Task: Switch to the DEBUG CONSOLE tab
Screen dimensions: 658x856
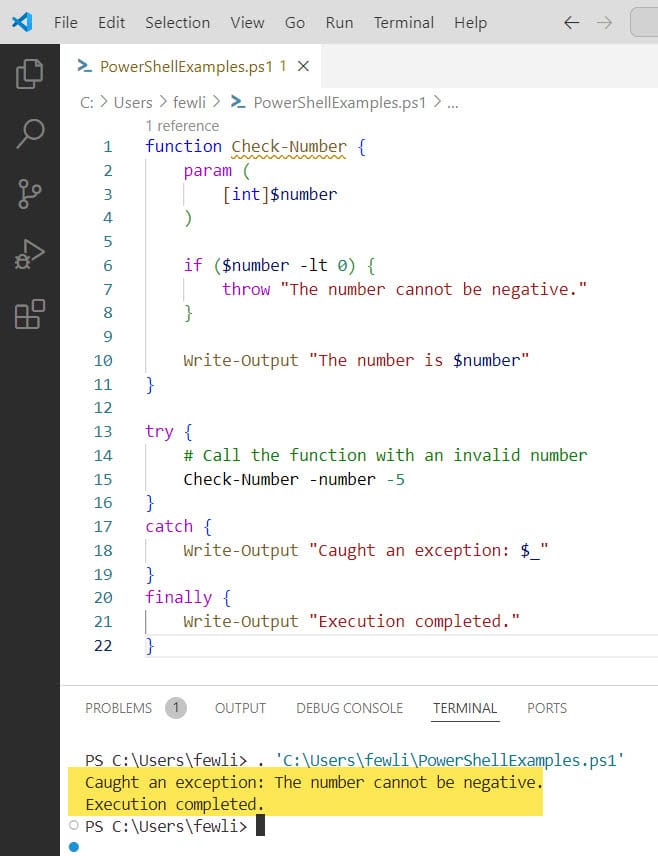Action: [349, 708]
